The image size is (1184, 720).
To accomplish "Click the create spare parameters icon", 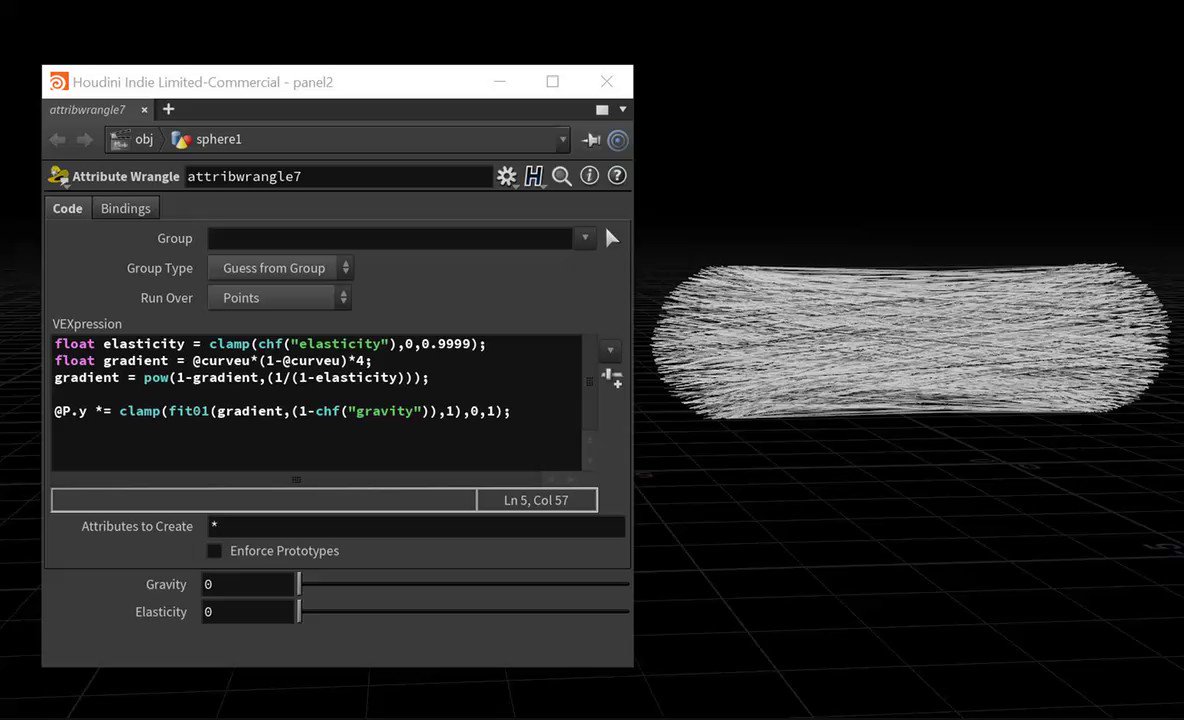I will pyautogui.click(x=612, y=378).
